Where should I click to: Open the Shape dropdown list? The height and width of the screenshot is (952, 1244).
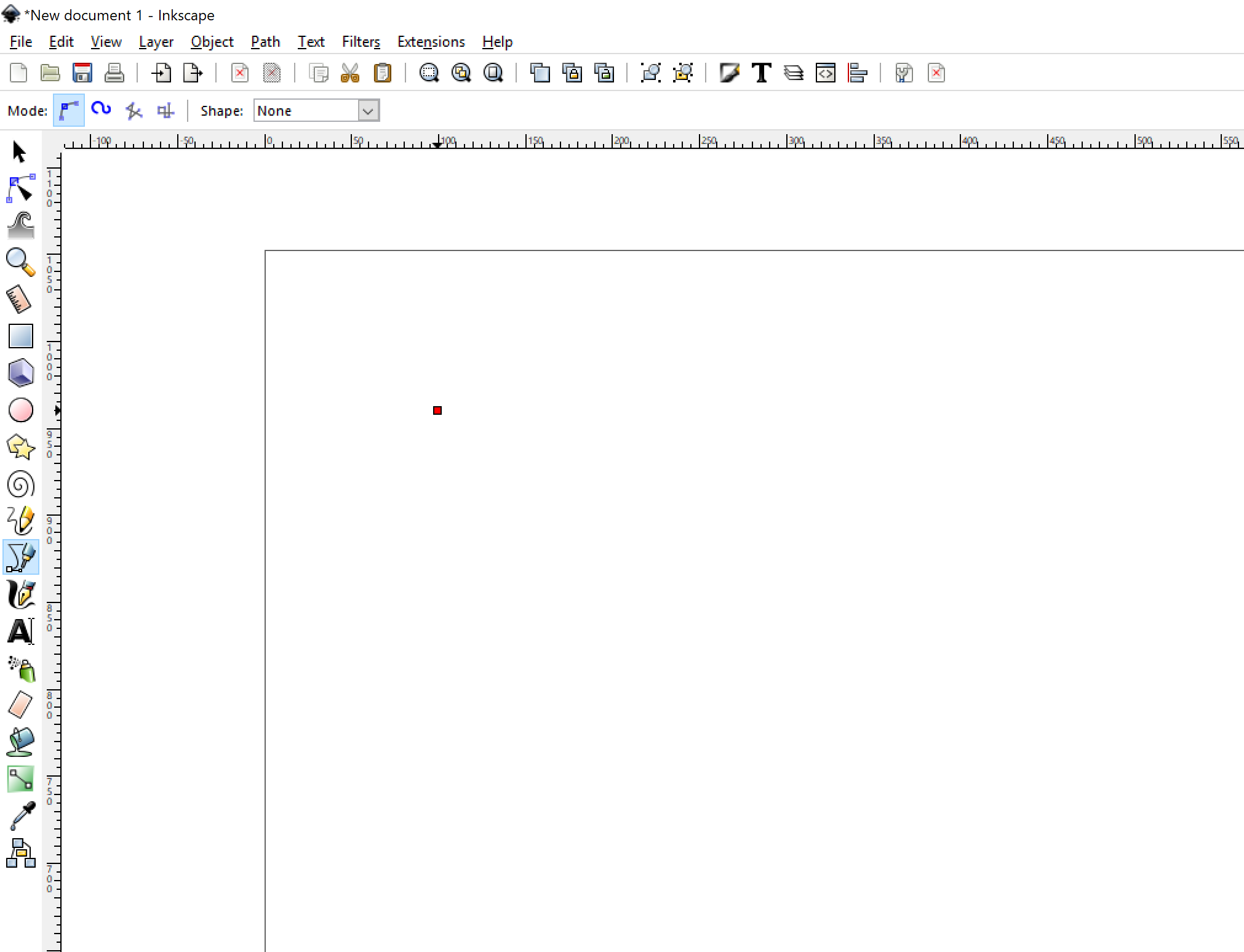pos(368,111)
